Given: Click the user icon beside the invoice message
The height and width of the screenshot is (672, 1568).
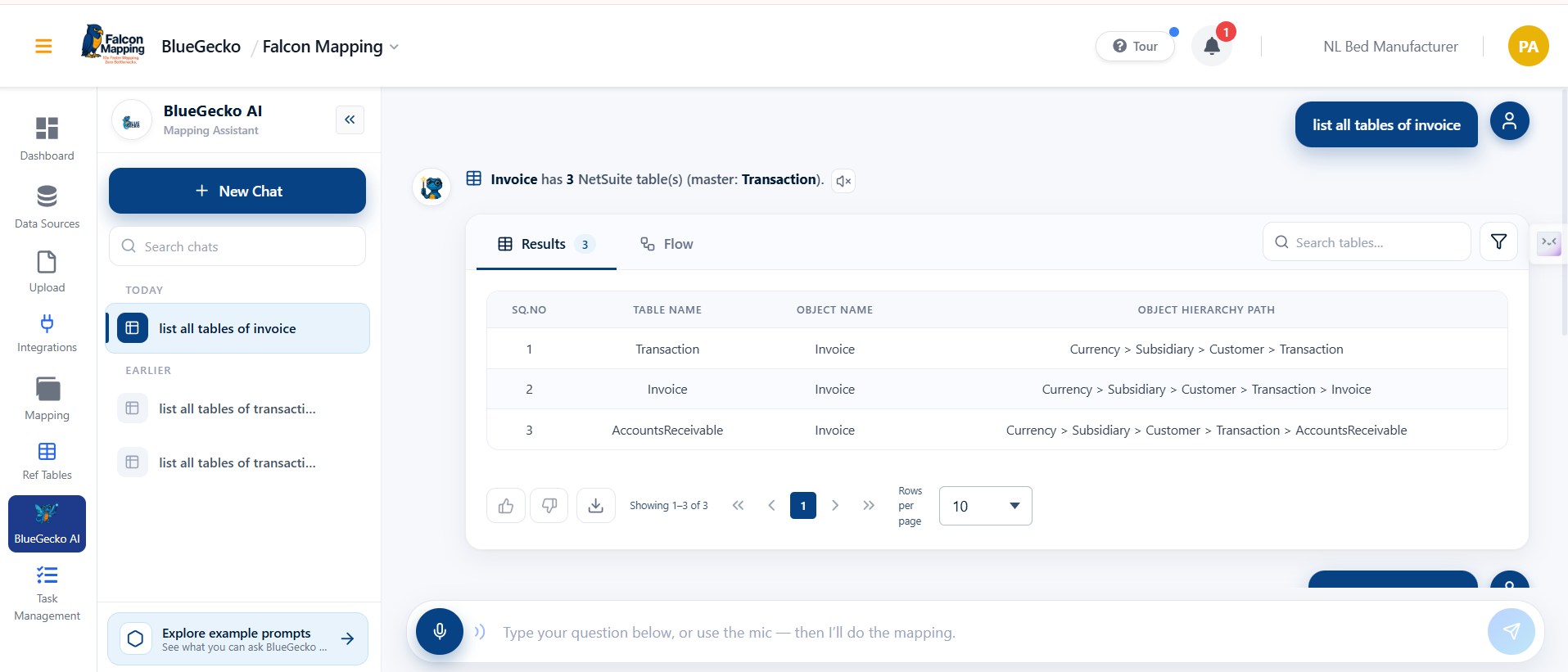Looking at the screenshot, I should click(1509, 121).
